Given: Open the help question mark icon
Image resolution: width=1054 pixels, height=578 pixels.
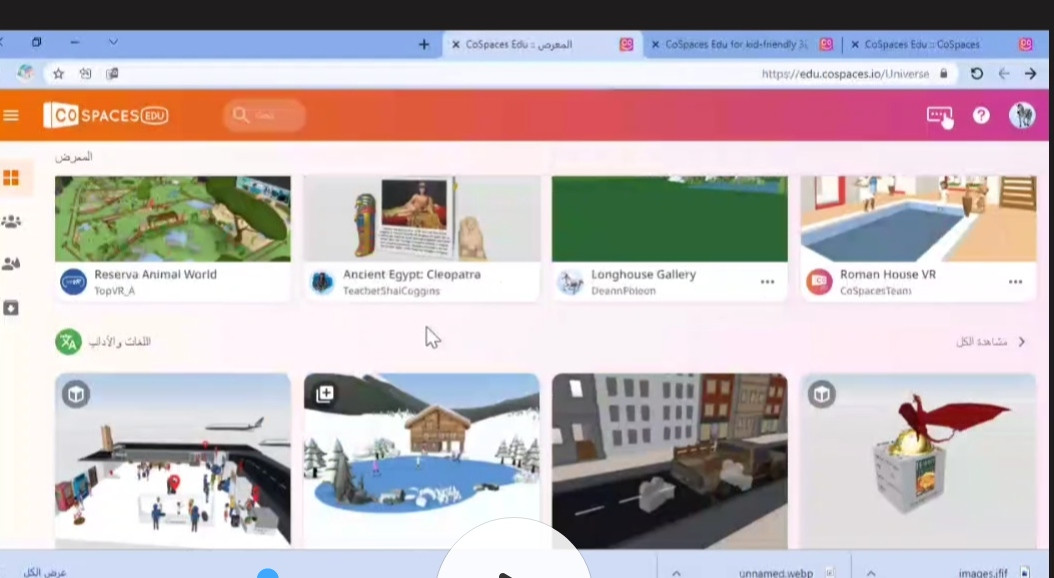Looking at the screenshot, I should [x=981, y=116].
